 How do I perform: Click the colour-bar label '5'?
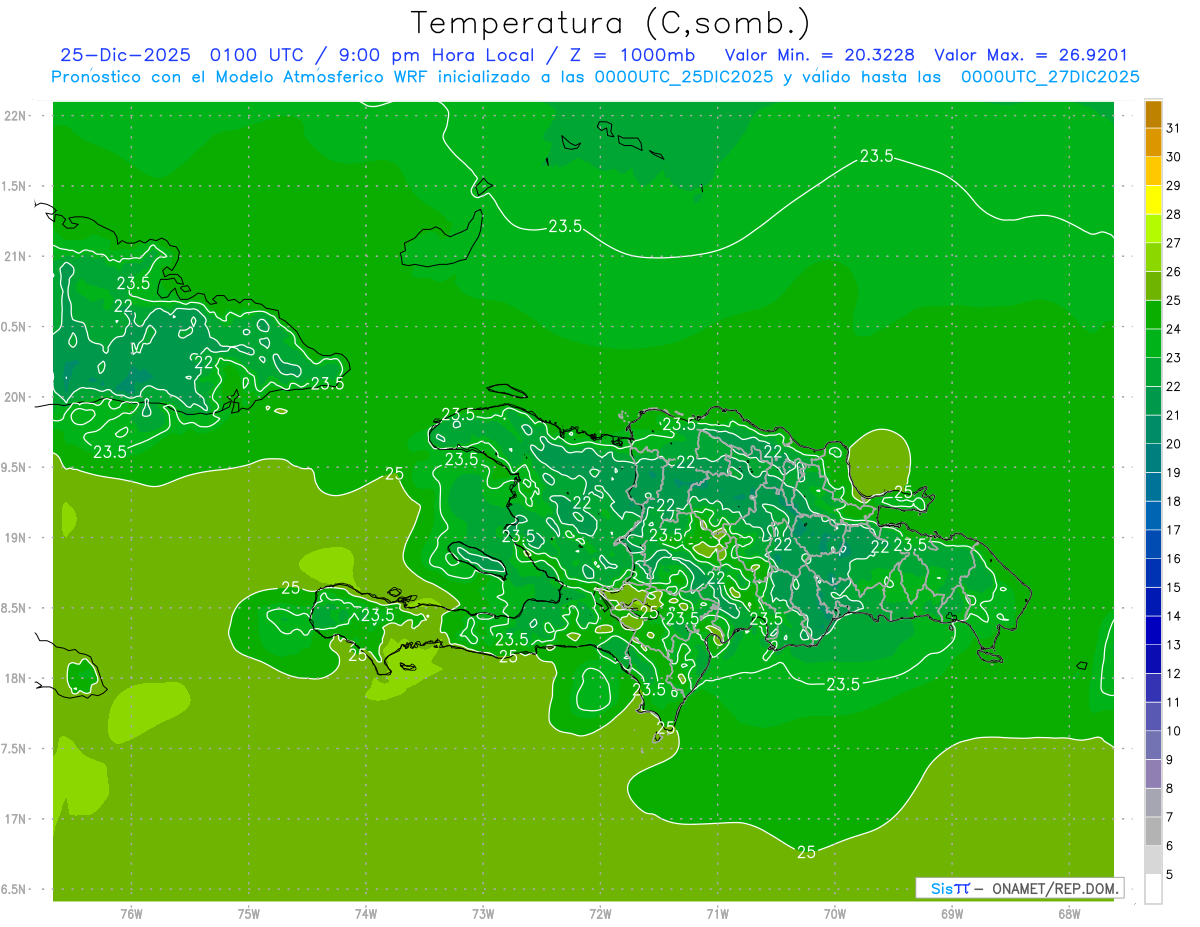tap(1170, 875)
